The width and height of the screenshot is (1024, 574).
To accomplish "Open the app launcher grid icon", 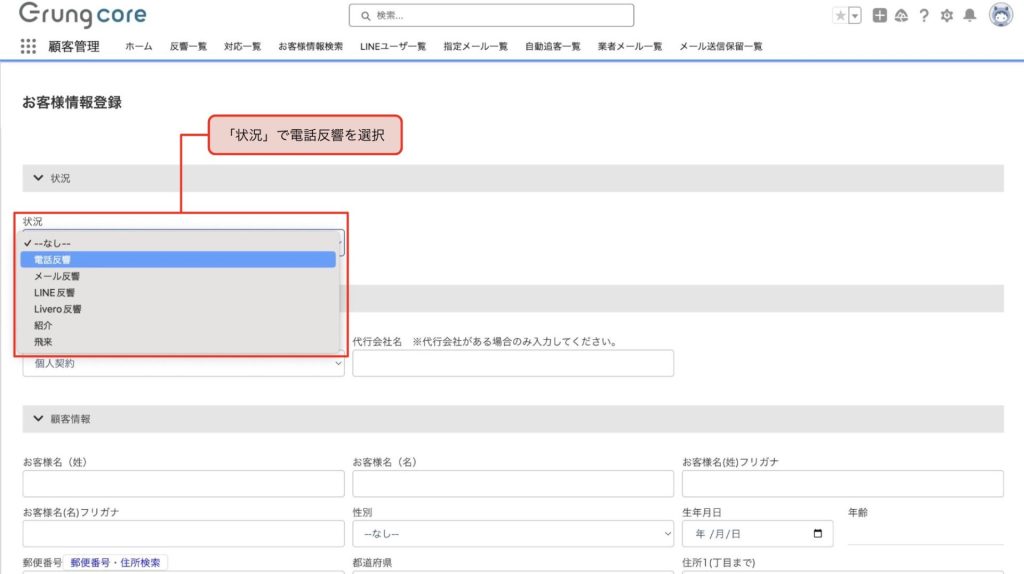I will 28,46.
